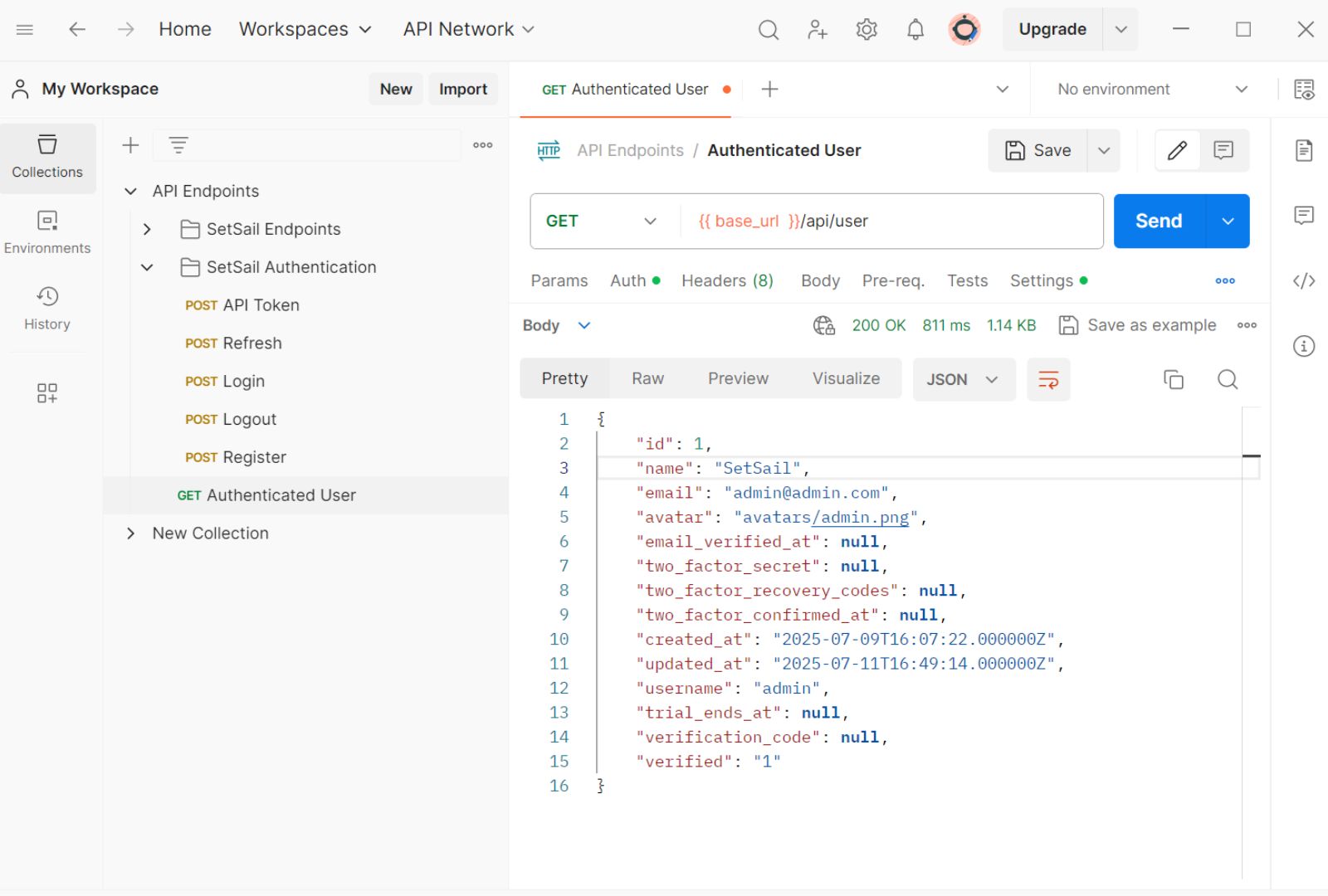This screenshot has height=896, width=1328.
Task: Open the collections filter icon
Action: (x=178, y=145)
